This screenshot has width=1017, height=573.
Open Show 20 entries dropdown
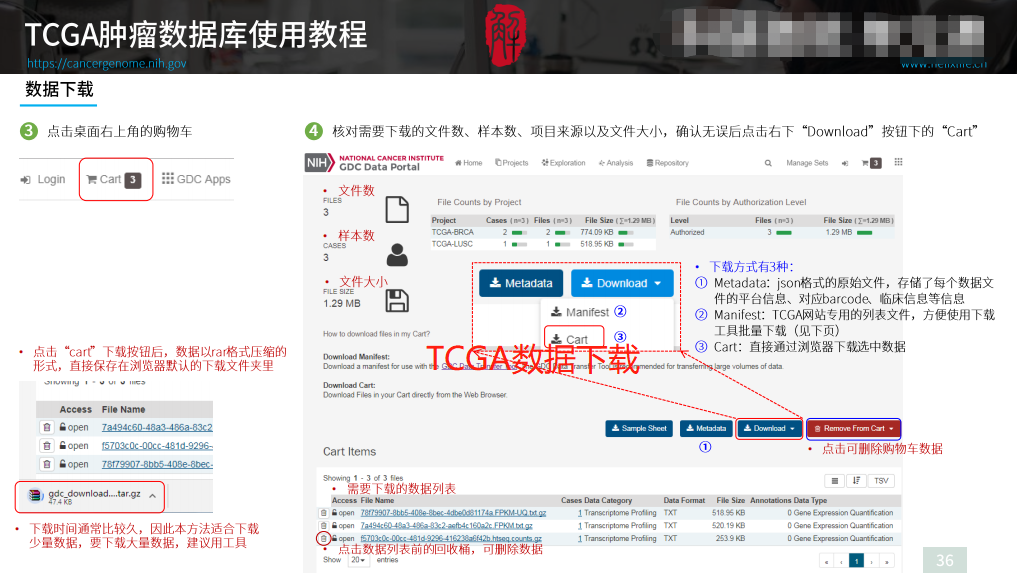pos(358,560)
